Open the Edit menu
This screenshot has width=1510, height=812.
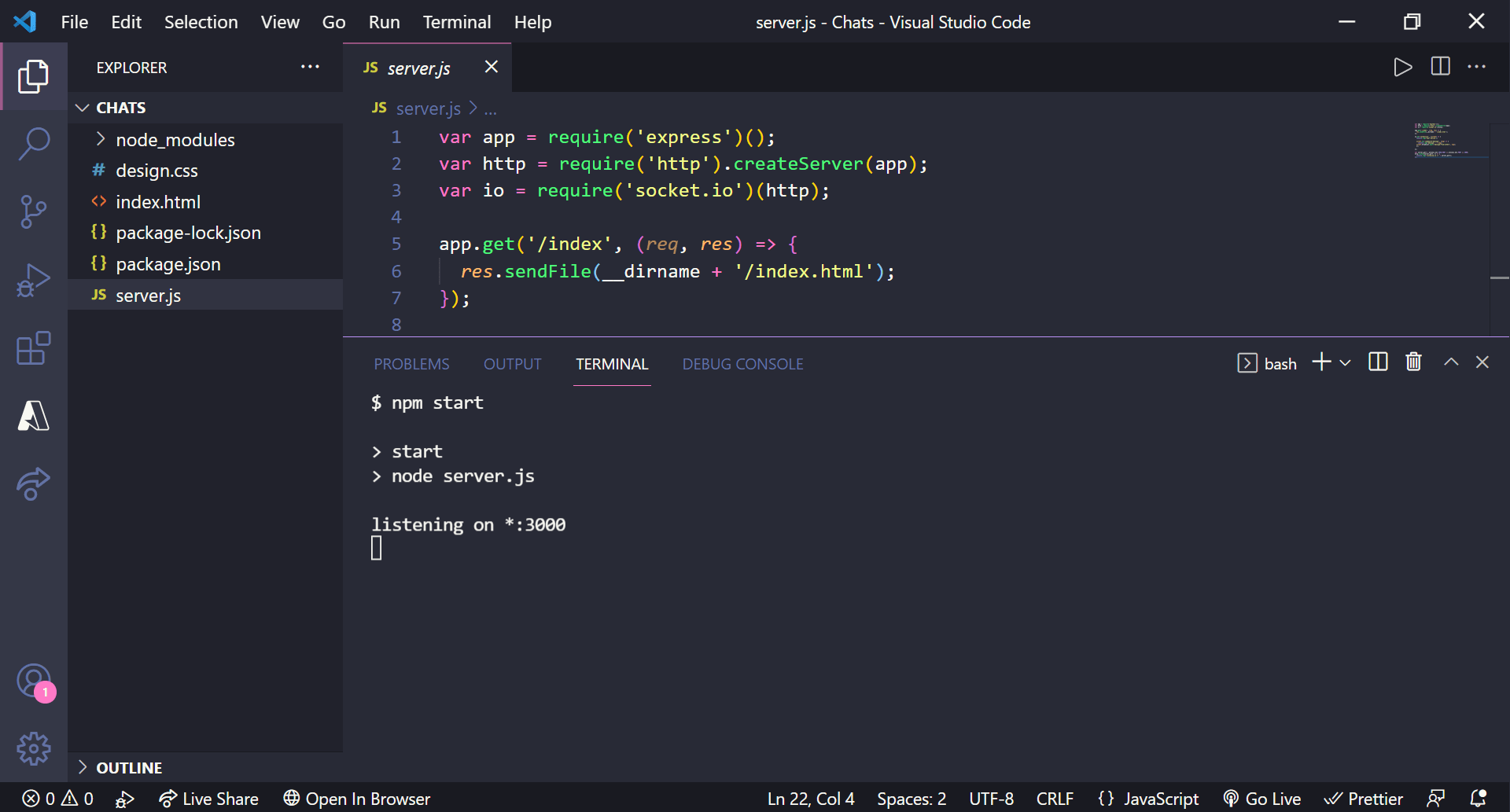pyautogui.click(x=127, y=22)
